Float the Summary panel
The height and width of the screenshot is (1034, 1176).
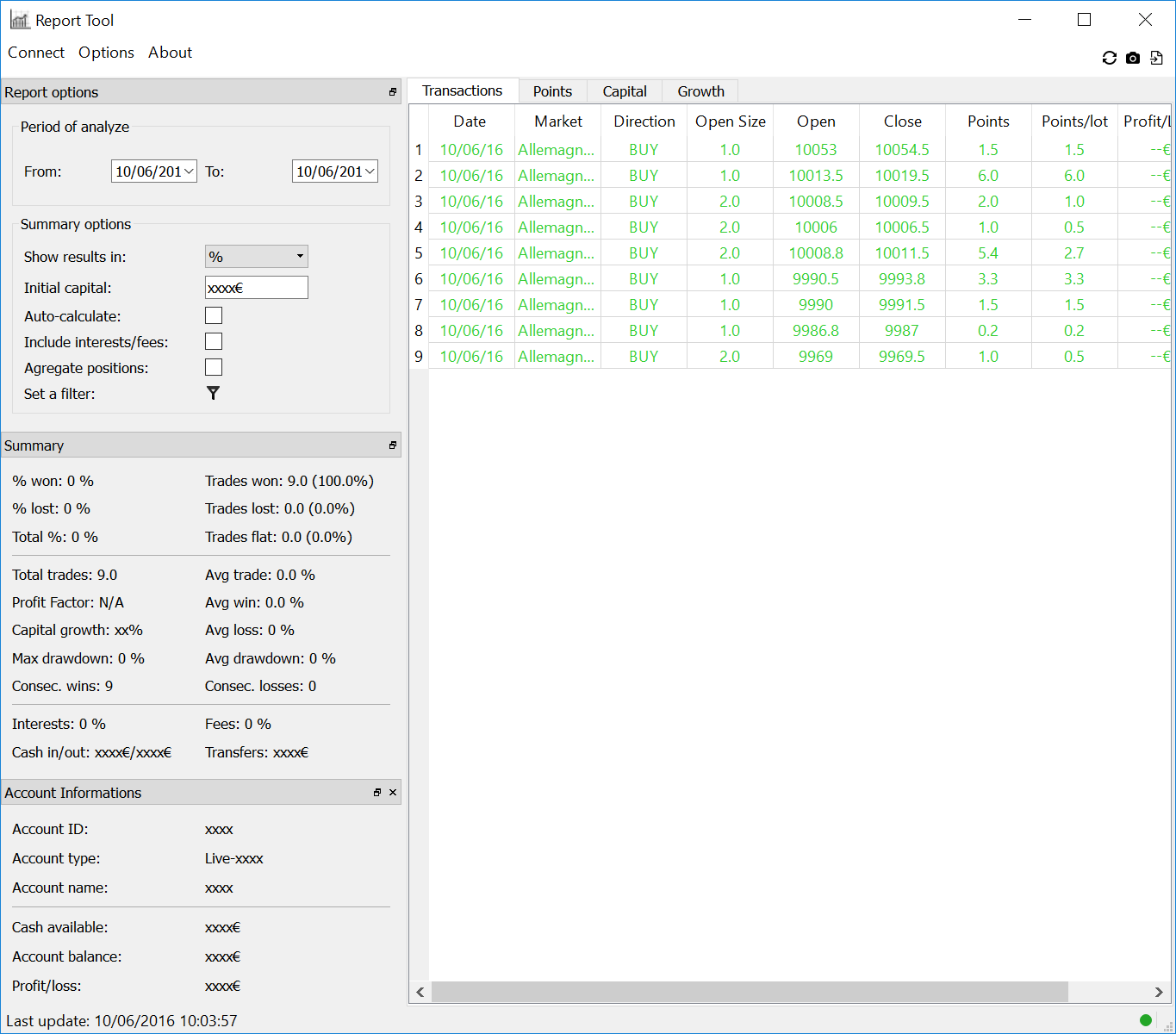pos(393,445)
